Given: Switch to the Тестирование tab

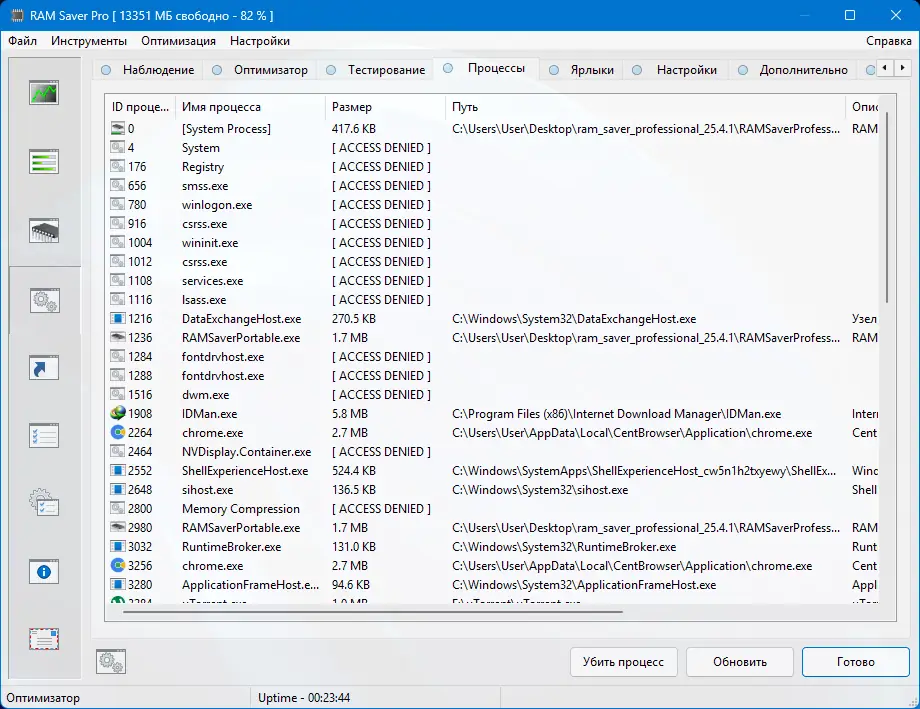Looking at the screenshot, I should [376, 70].
